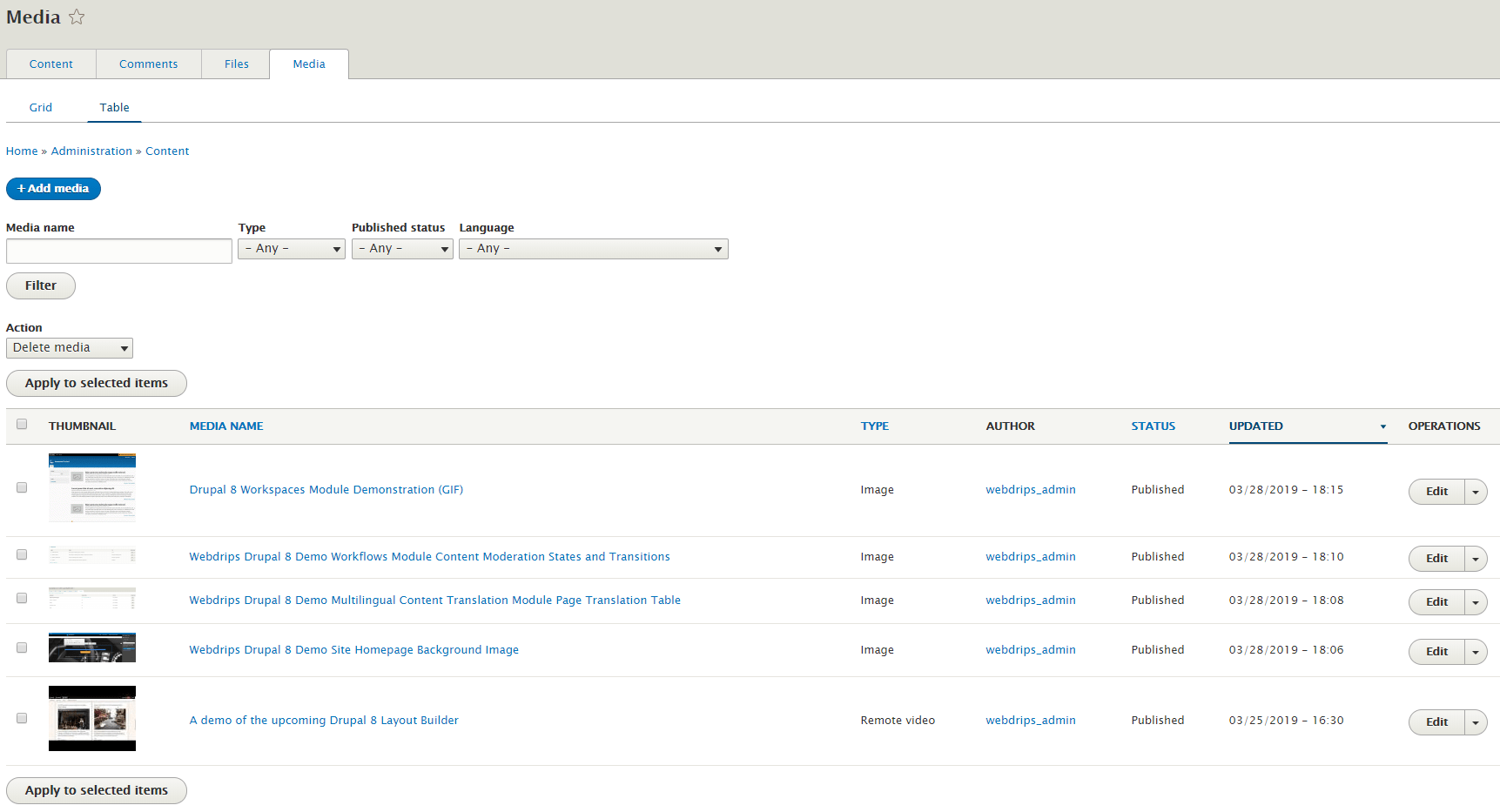Image resolution: width=1500 pixels, height=812 pixels.
Task: Click the Filter button
Action: [40, 285]
